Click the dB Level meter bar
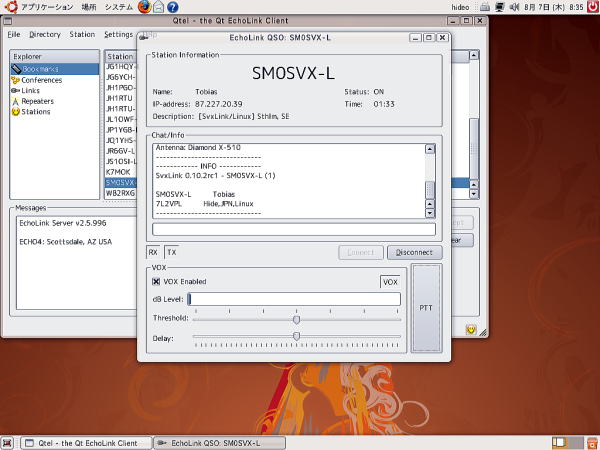The width and height of the screenshot is (600, 450). point(294,299)
